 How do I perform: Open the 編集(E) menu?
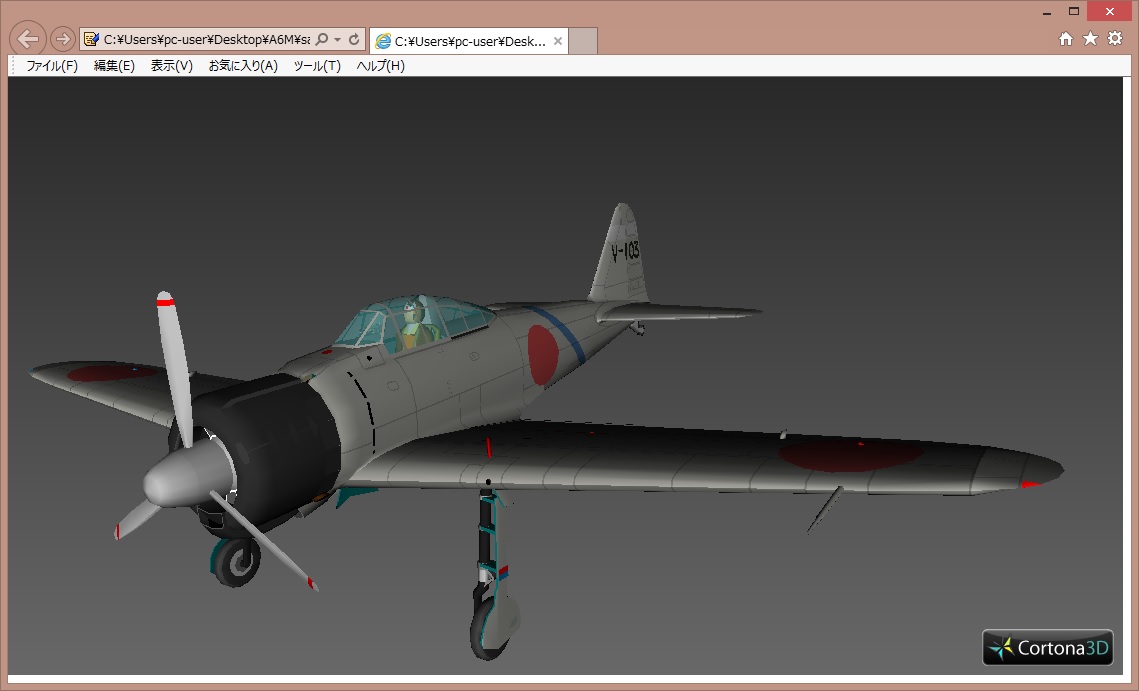(x=114, y=66)
